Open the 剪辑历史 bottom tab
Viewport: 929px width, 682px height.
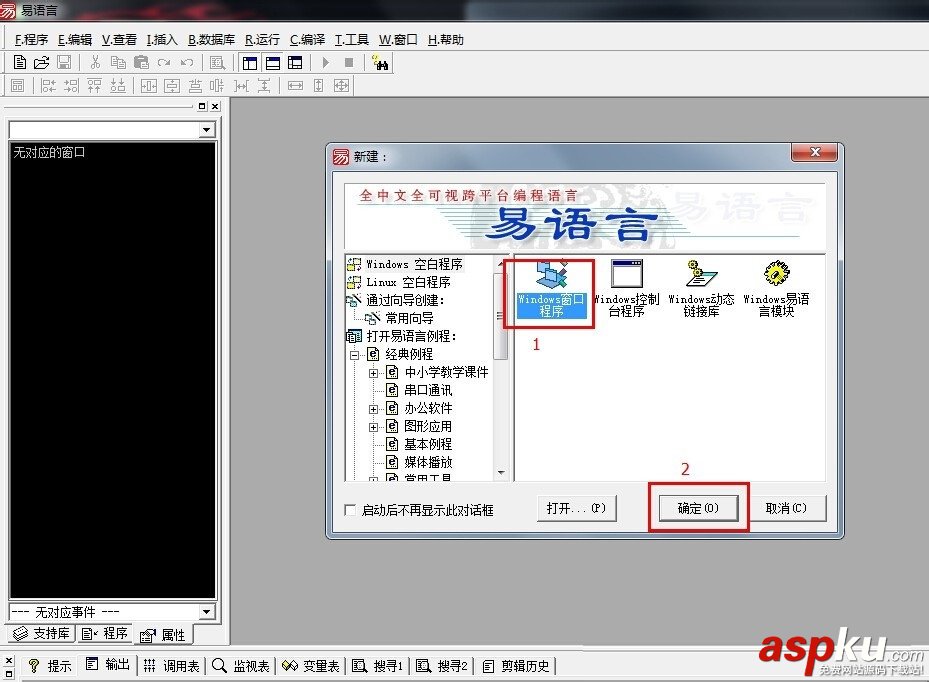pyautogui.click(x=517, y=666)
